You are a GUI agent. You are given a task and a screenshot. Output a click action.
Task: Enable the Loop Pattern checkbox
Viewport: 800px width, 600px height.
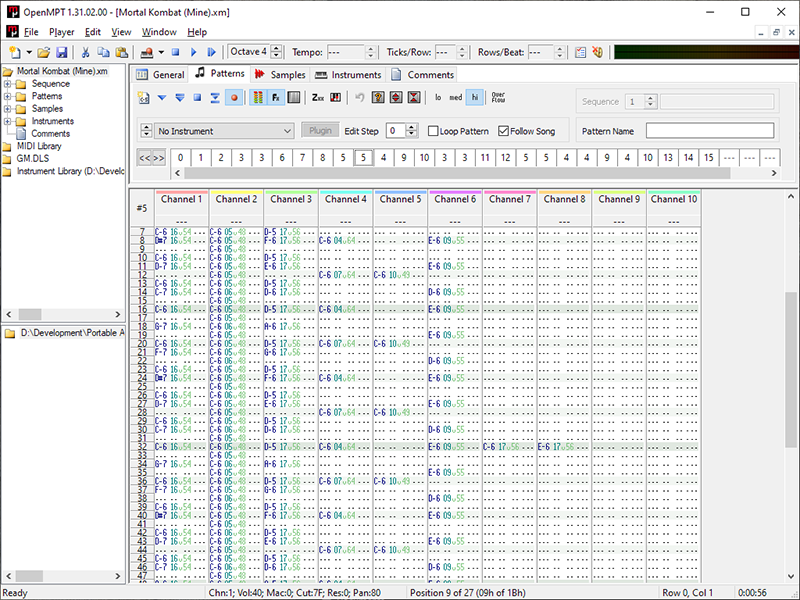[x=434, y=131]
